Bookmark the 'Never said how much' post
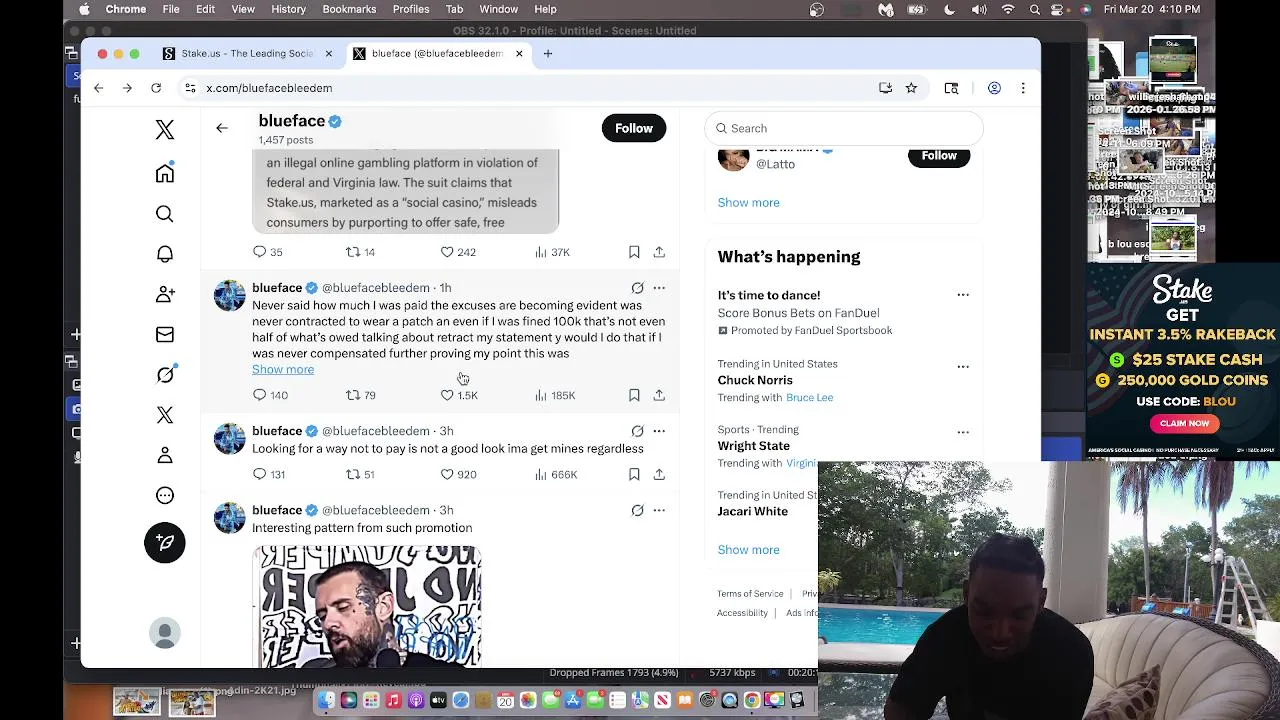1280x720 pixels. [634, 395]
